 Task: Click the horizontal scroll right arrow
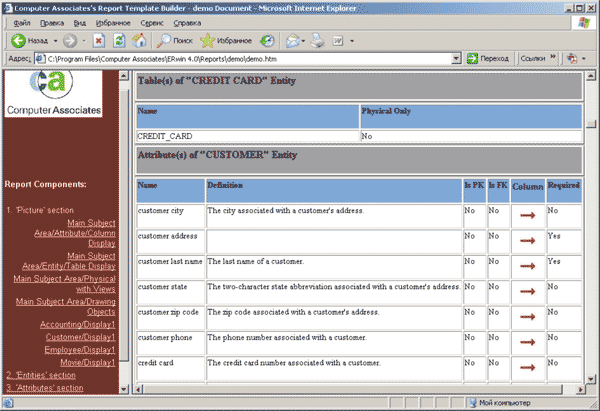click(x=581, y=390)
